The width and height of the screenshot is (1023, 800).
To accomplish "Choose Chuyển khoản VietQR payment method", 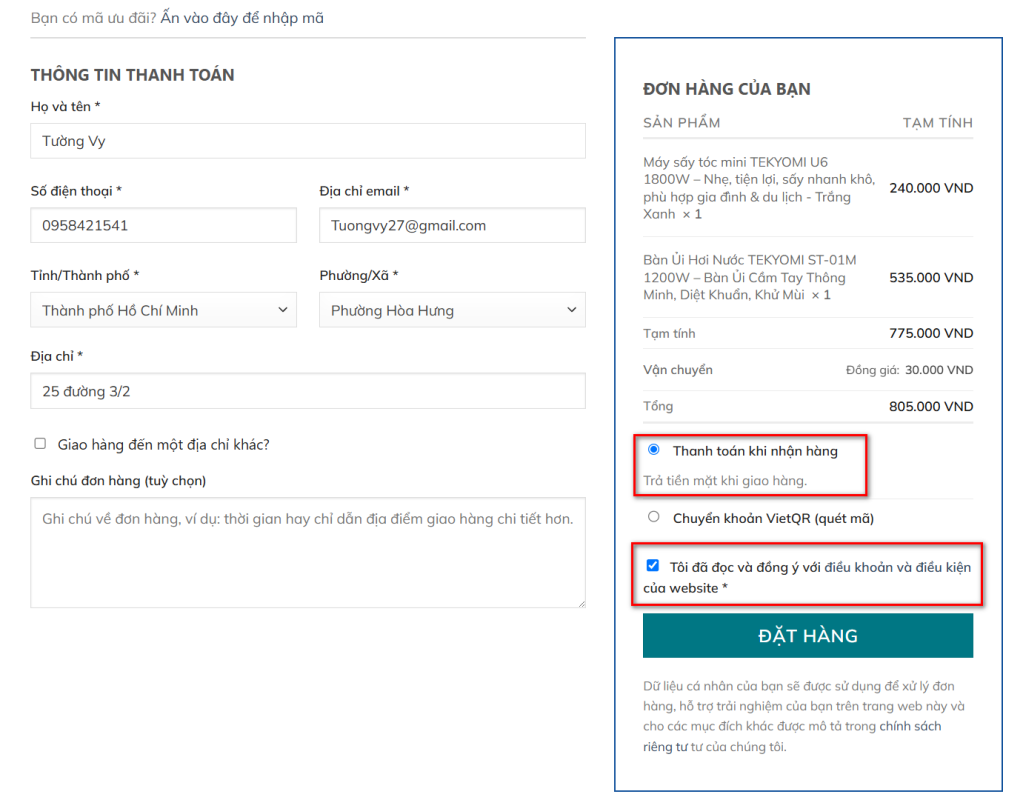I will click(x=654, y=517).
